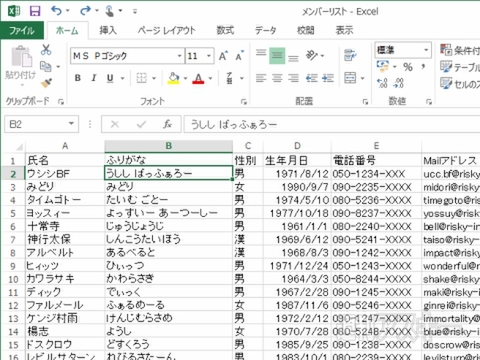Viewport: 480px width, 360px height.
Task: Select row 7 header
Action: point(13,240)
